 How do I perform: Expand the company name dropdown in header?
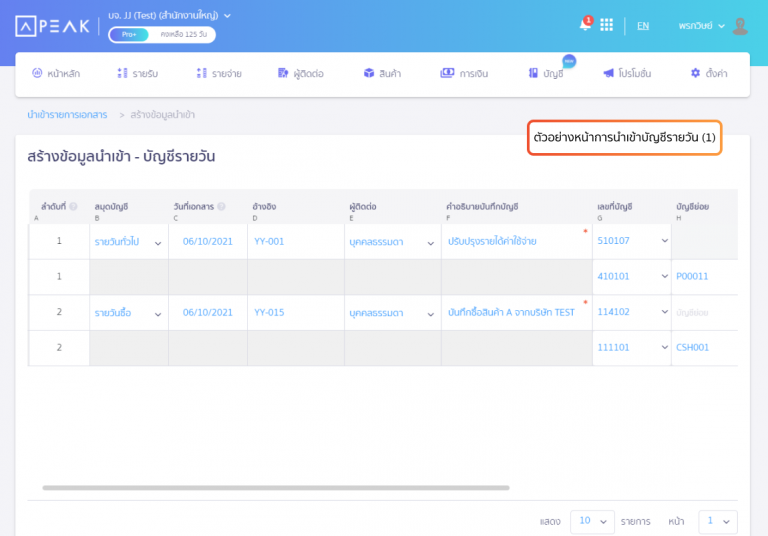(228, 15)
